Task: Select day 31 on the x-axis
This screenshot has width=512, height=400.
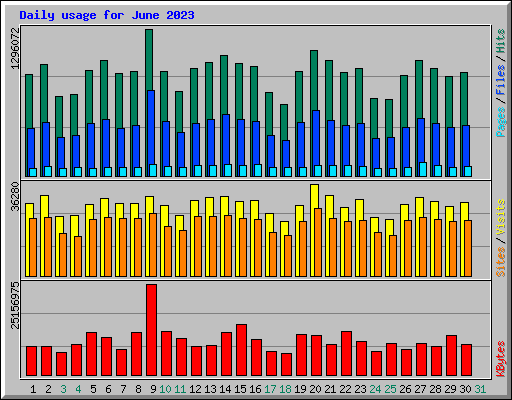Action: coord(480,389)
